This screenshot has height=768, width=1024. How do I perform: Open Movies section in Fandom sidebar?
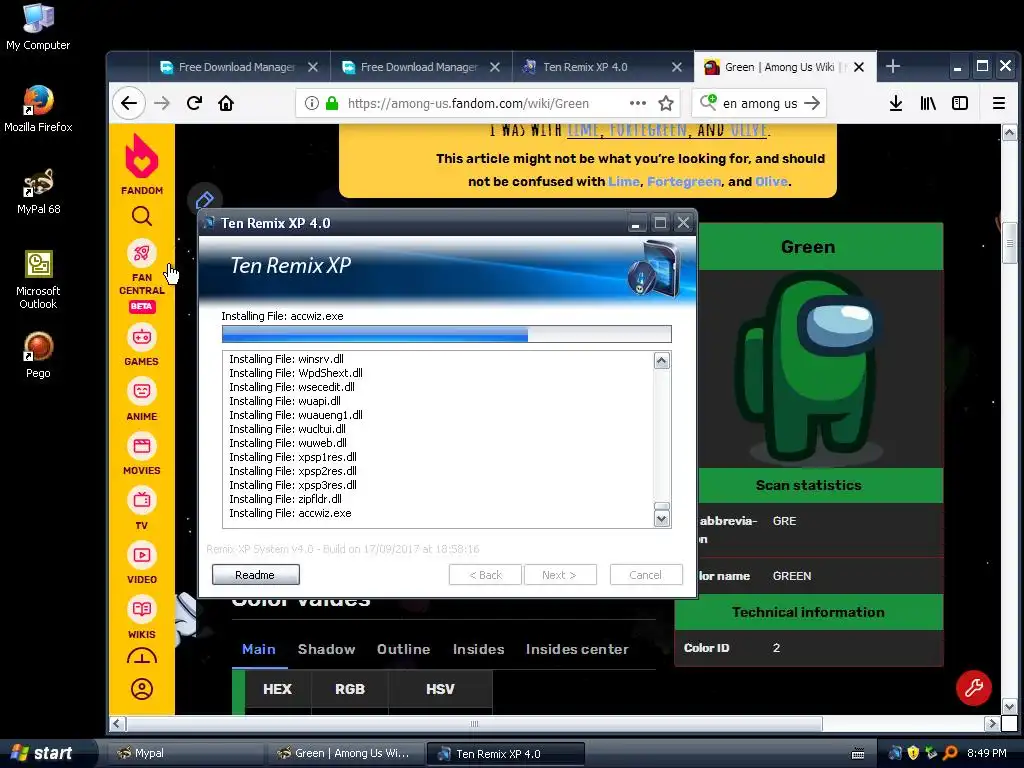pyautogui.click(x=142, y=455)
